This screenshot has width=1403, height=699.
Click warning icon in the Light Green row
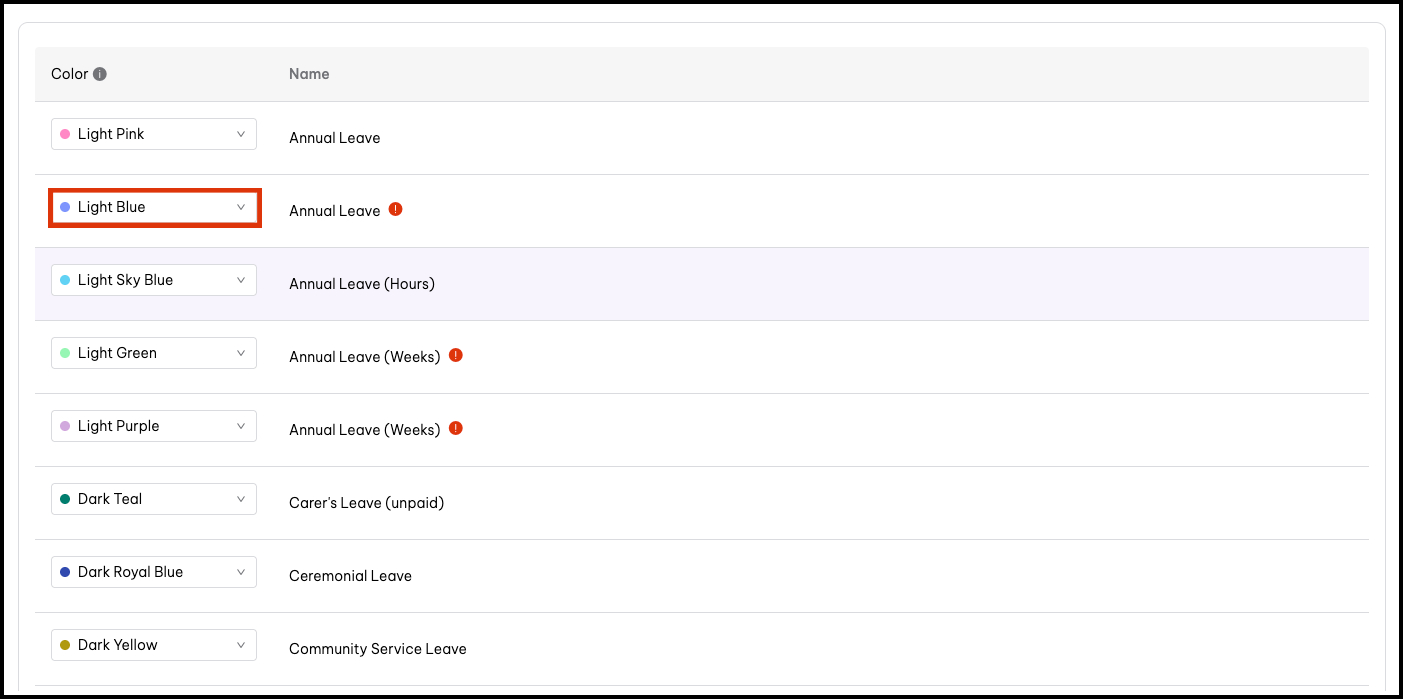[x=456, y=355]
